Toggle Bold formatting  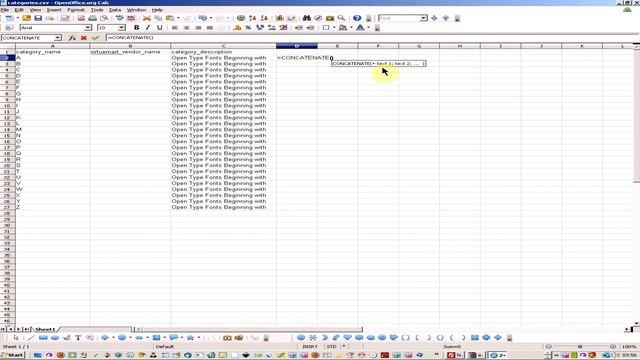point(136,28)
